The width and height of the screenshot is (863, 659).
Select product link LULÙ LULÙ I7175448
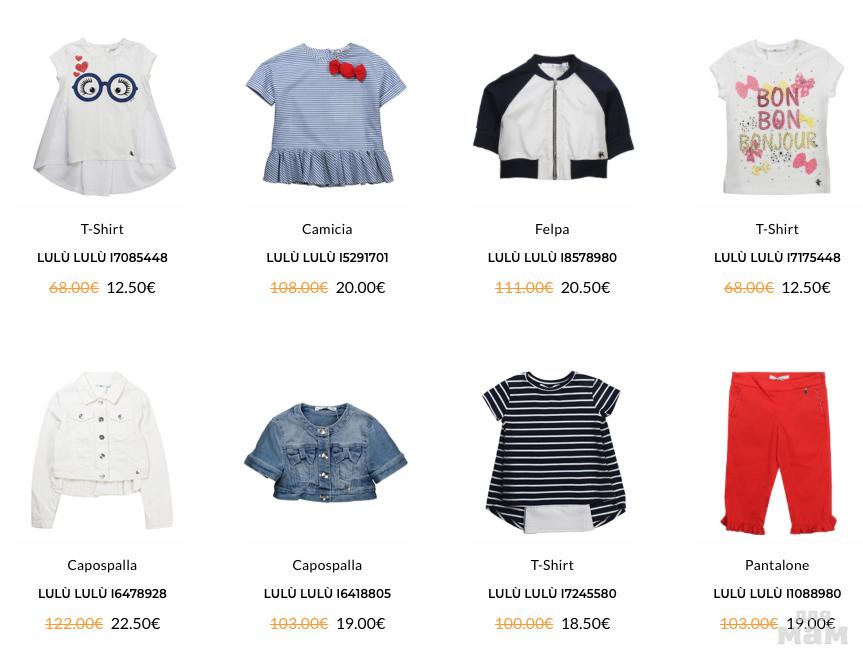777,258
